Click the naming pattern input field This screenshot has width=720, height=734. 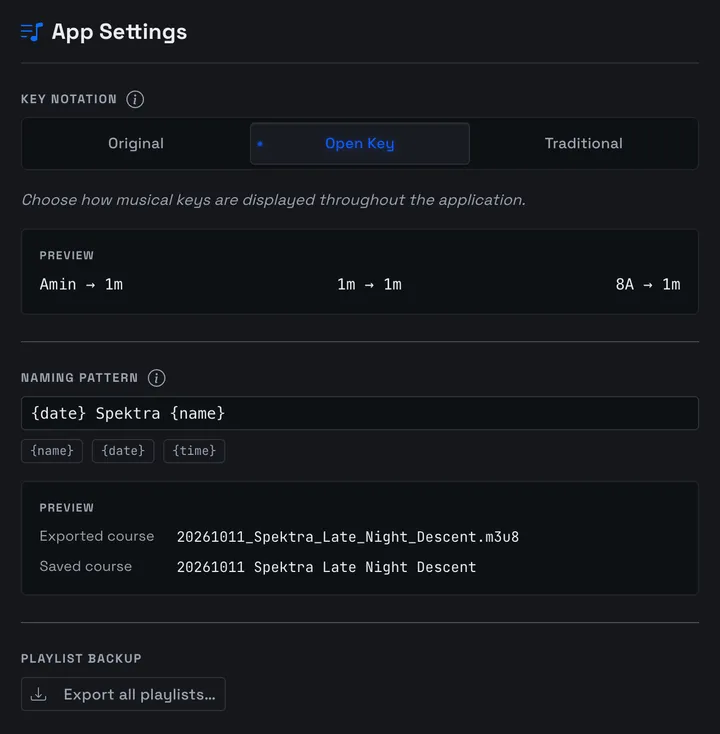(360, 413)
